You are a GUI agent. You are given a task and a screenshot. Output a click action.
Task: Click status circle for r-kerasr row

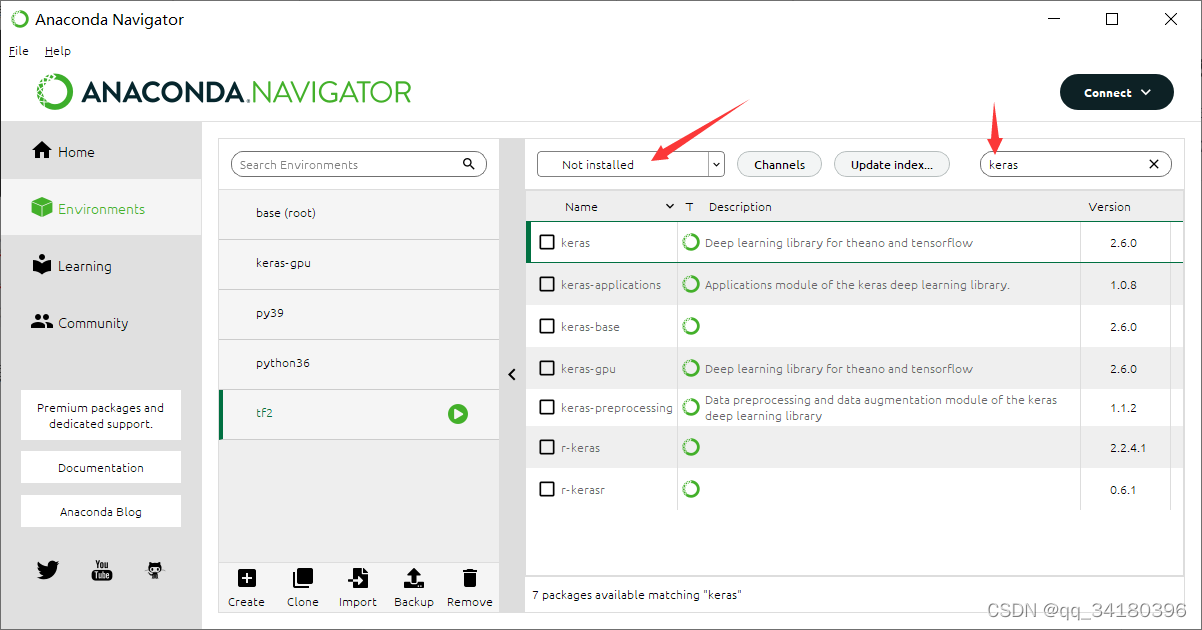coord(691,489)
